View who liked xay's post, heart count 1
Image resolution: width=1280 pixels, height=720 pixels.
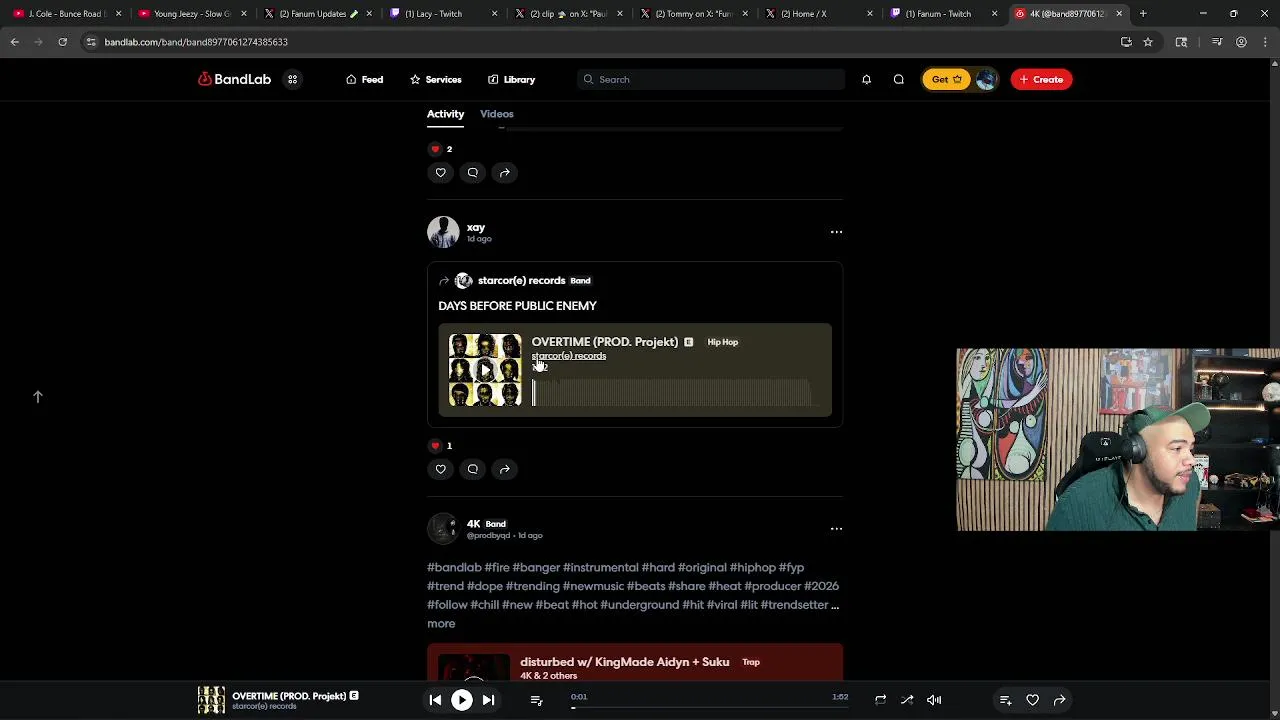(441, 446)
